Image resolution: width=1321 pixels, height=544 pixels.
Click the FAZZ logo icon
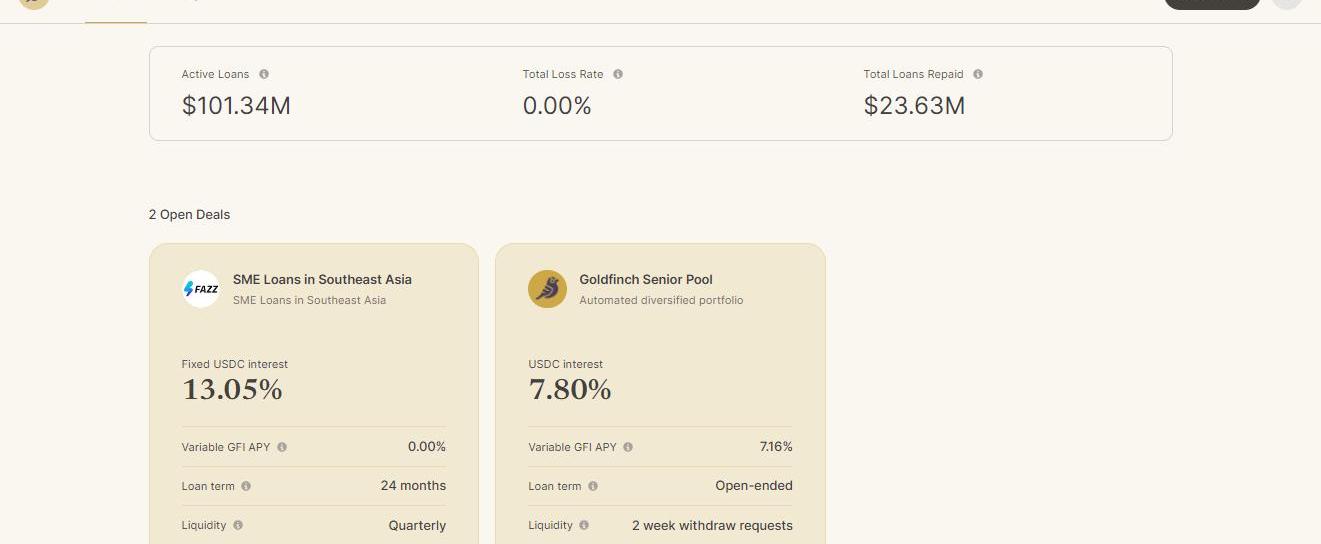click(x=201, y=289)
